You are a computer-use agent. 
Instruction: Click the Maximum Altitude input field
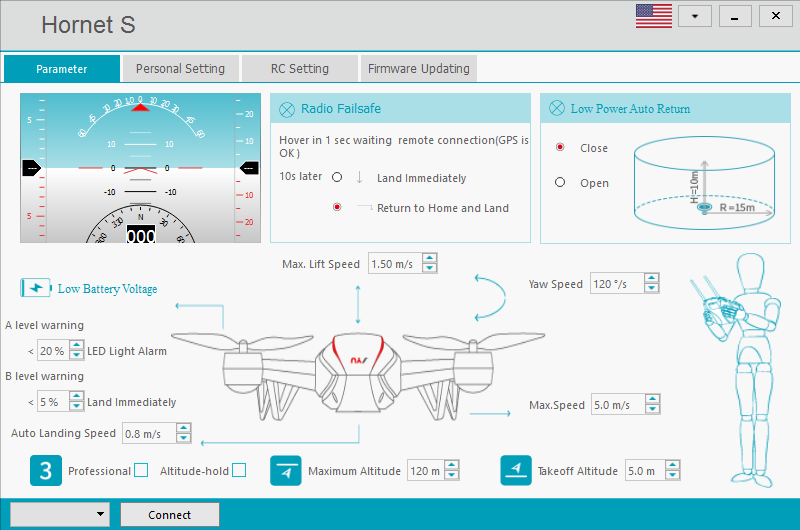(424, 471)
